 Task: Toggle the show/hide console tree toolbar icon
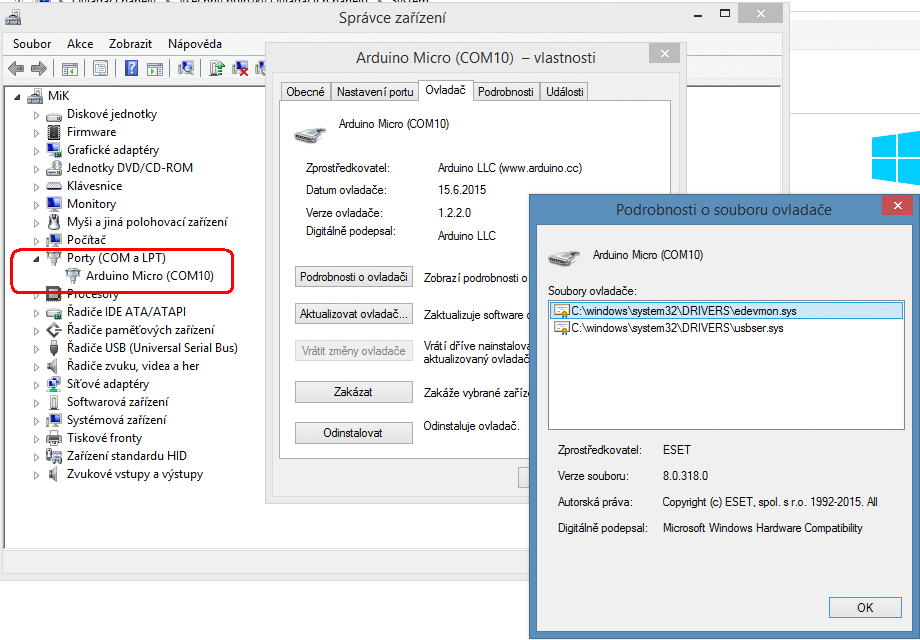point(70,69)
